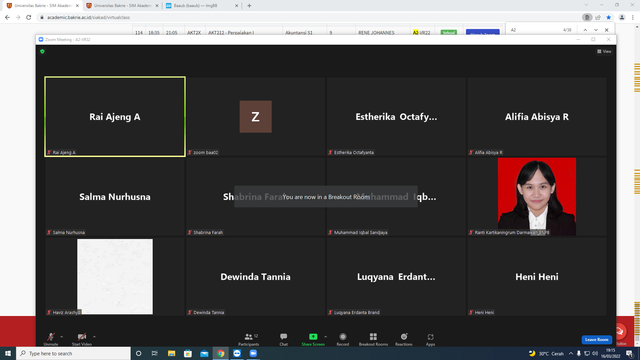Viewport: 640px width, 360px height.
Task: Select the Heni Heni participant tile
Action: point(537,276)
